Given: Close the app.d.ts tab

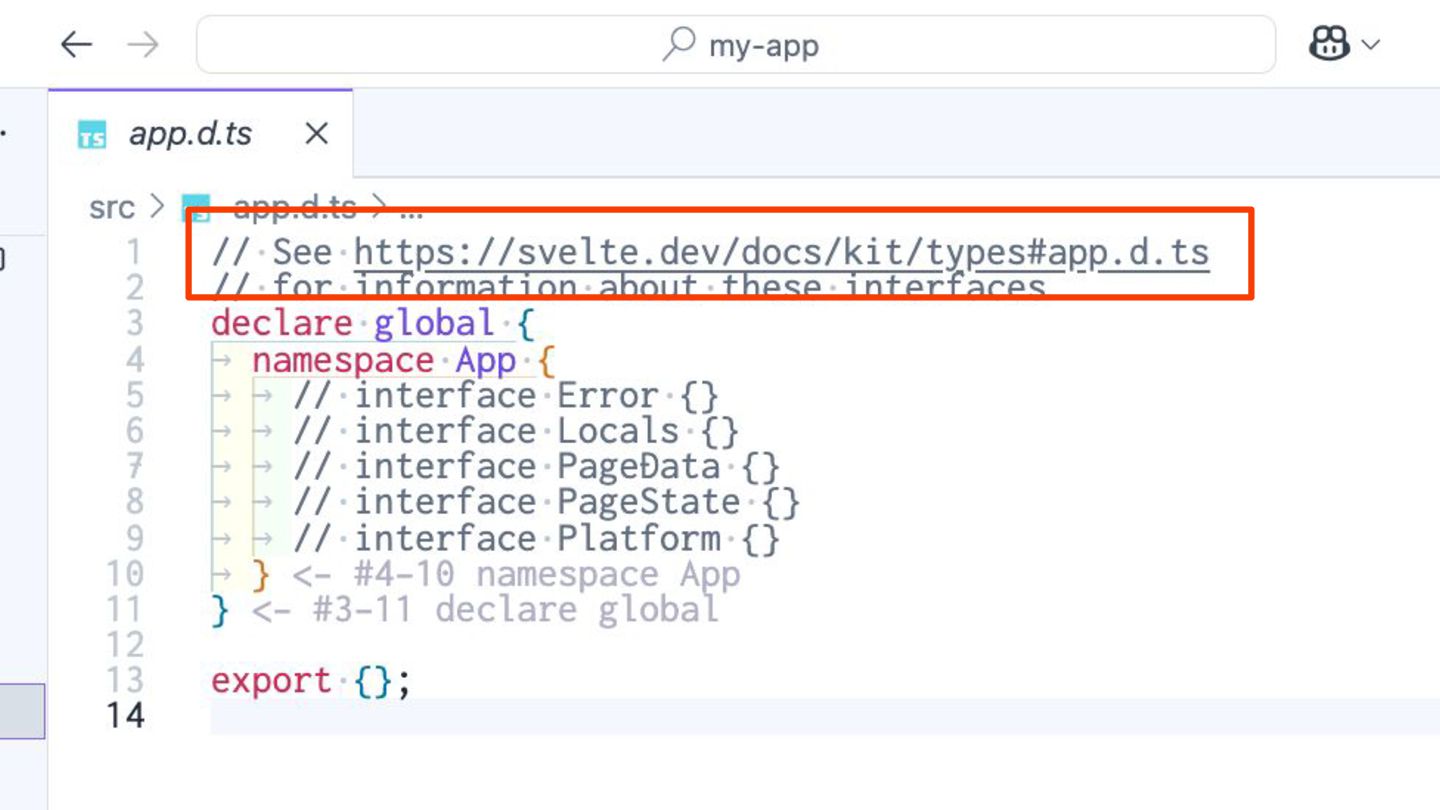Looking at the screenshot, I should click(x=316, y=133).
